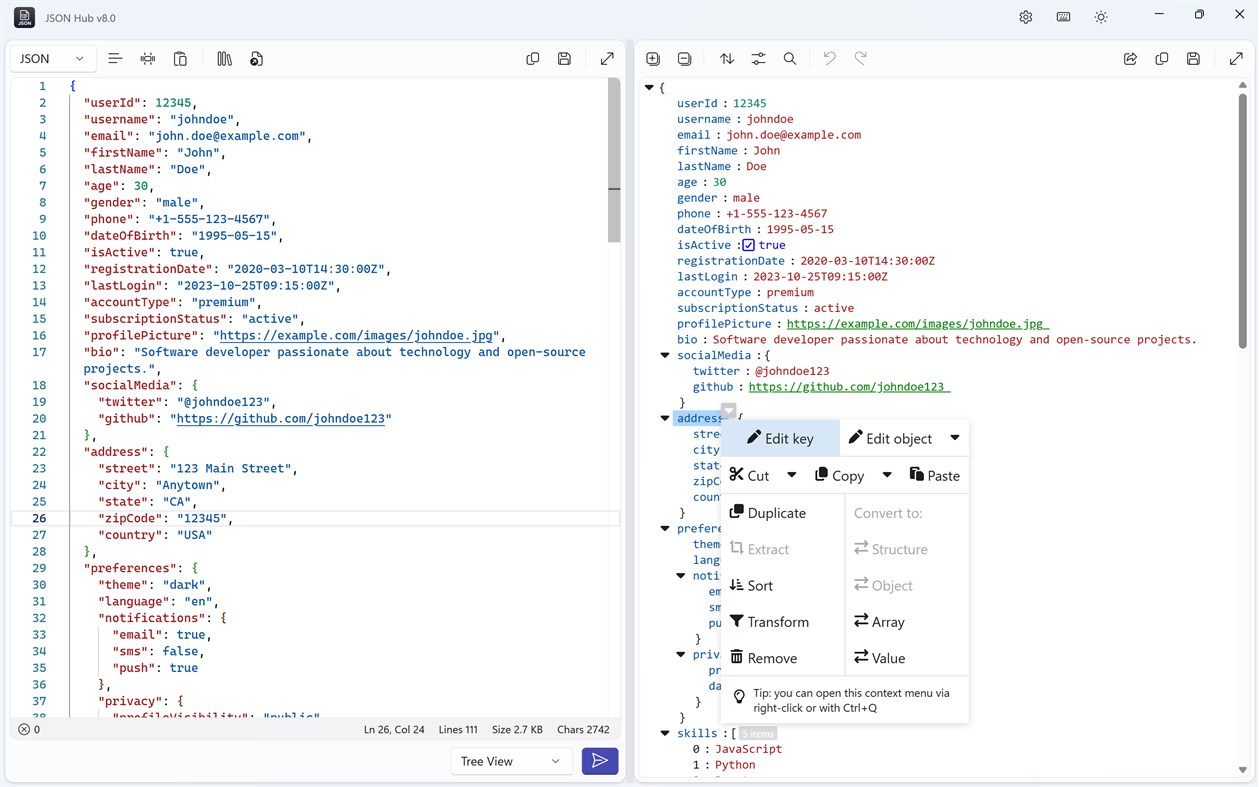
Task: Open the Edit object dropdown arrow
Action: point(955,438)
